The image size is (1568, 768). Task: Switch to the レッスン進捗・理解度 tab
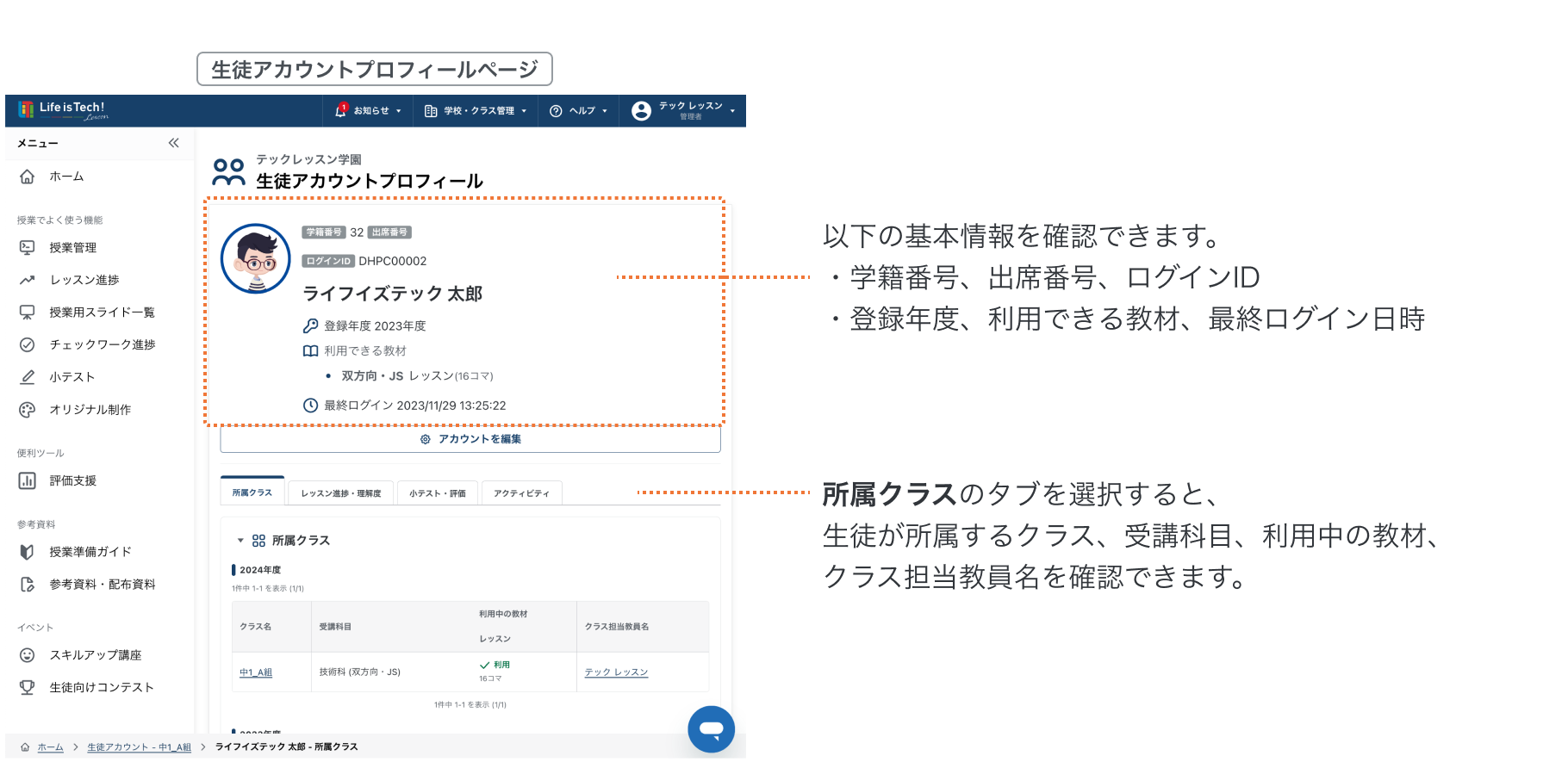coord(340,493)
